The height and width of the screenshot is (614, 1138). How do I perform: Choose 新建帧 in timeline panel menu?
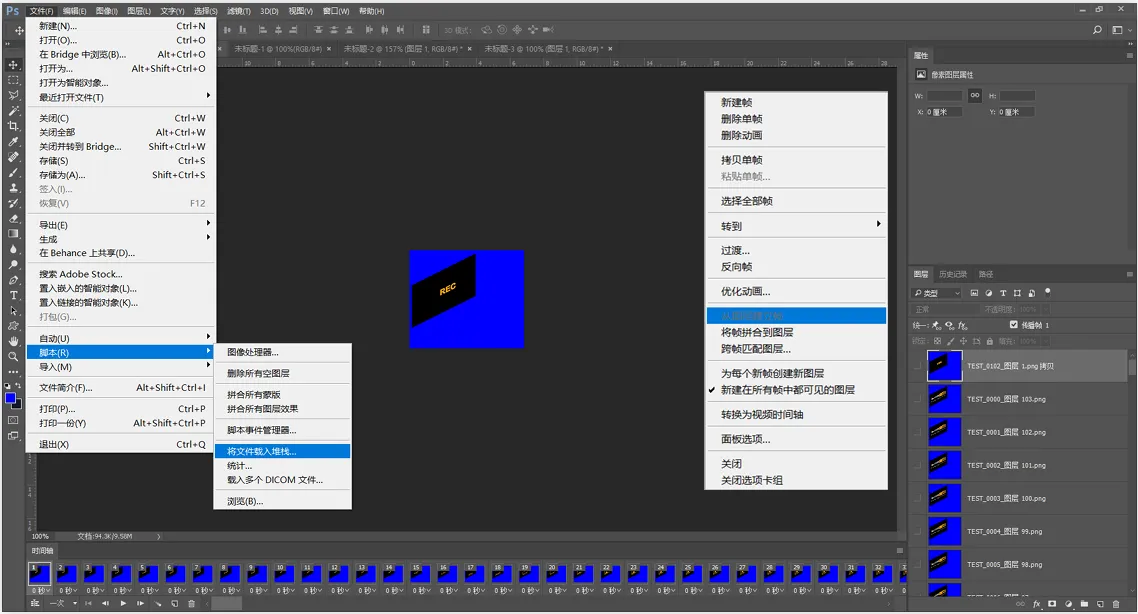click(x=796, y=102)
